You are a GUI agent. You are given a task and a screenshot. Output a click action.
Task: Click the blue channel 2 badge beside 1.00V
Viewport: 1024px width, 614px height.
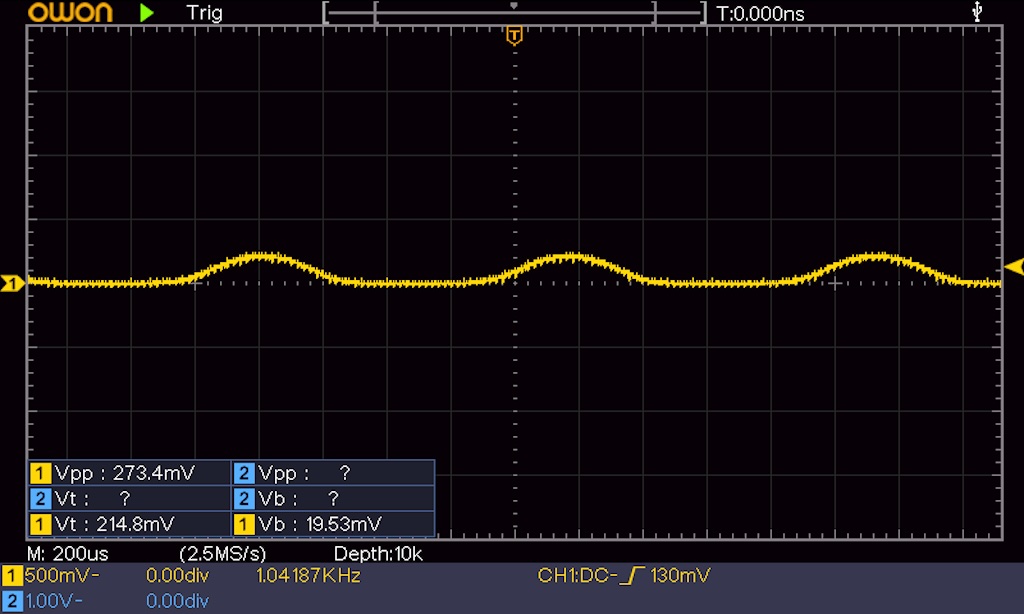pyautogui.click(x=12, y=600)
